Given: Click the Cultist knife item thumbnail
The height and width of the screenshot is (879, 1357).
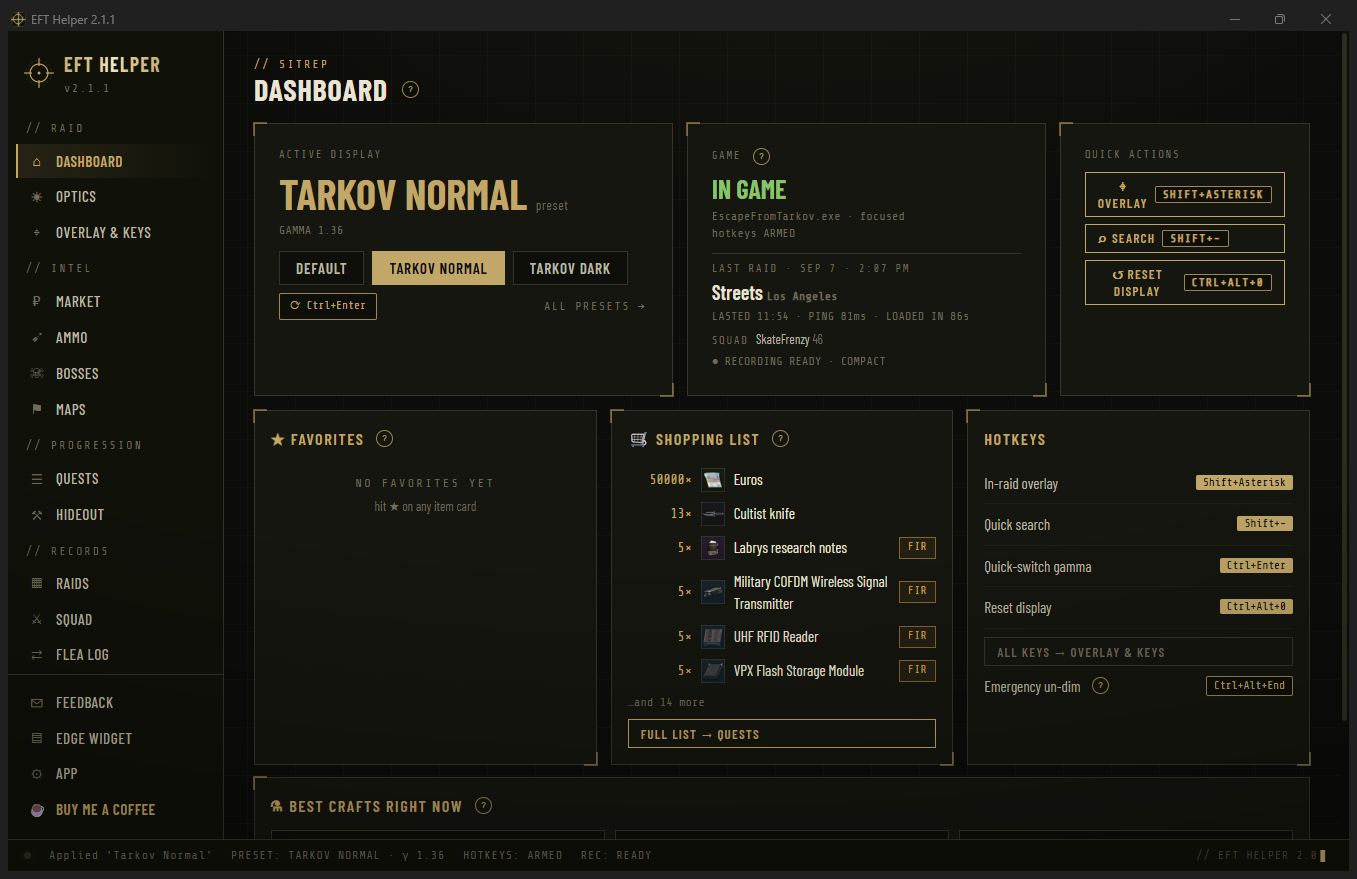Looking at the screenshot, I should (x=713, y=514).
